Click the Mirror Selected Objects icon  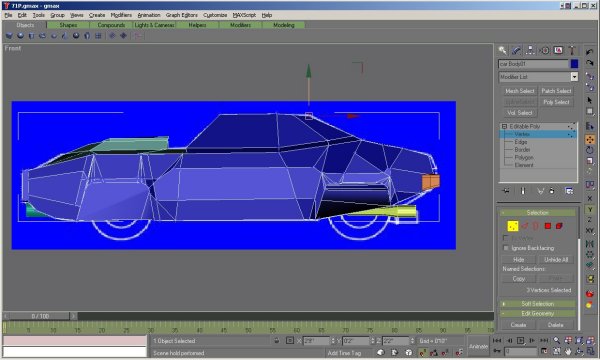point(590,244)
